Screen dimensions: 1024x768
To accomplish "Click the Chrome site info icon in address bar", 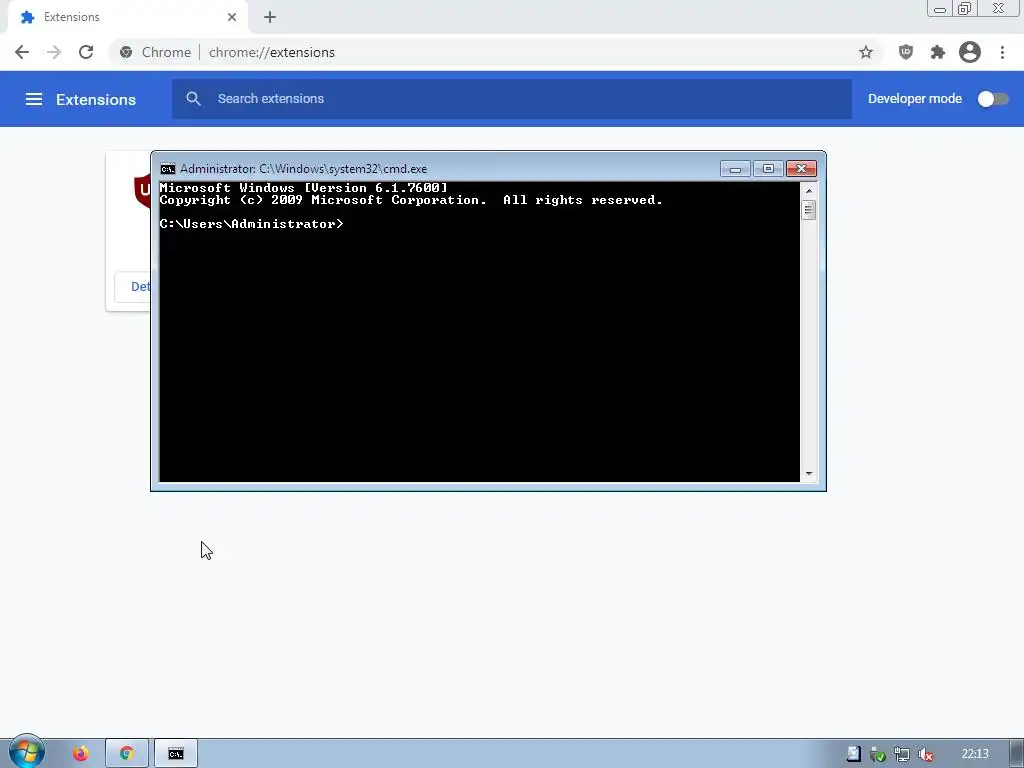I will (126, 52).
